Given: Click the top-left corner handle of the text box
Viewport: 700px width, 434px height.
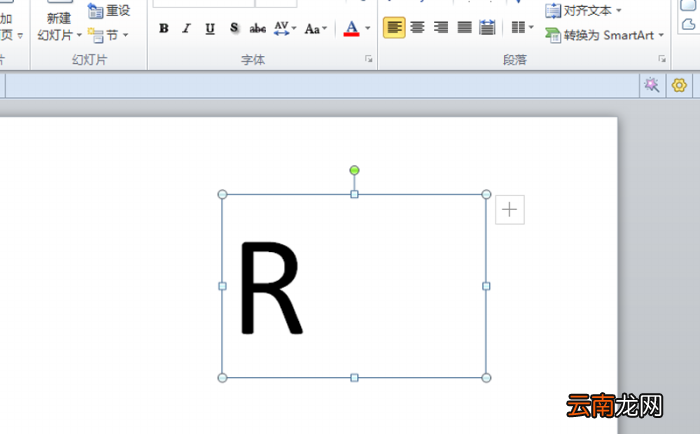Looking at the screenshot, I should click(222, 194).
